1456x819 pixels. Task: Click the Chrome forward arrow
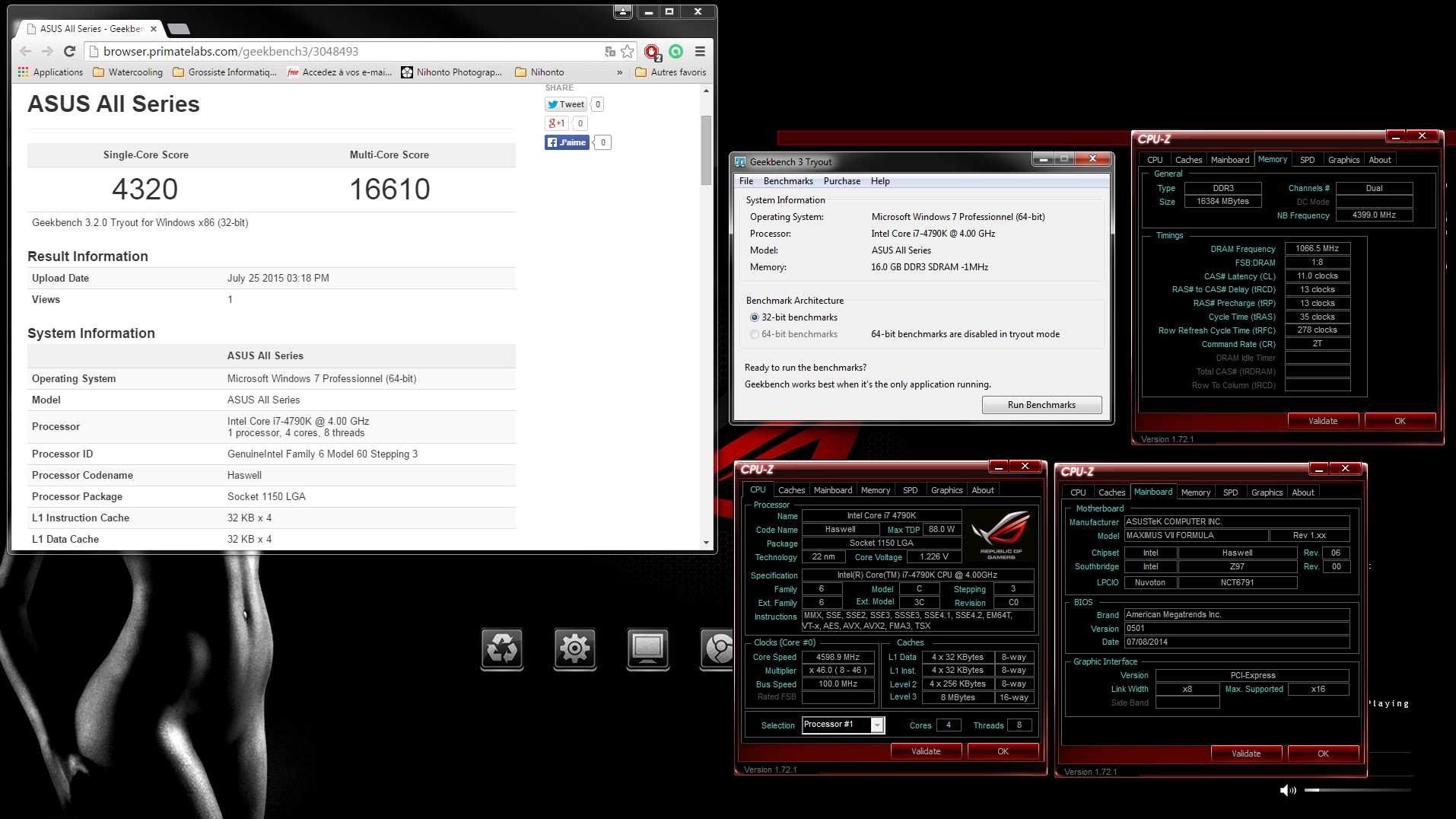[47, 51]
